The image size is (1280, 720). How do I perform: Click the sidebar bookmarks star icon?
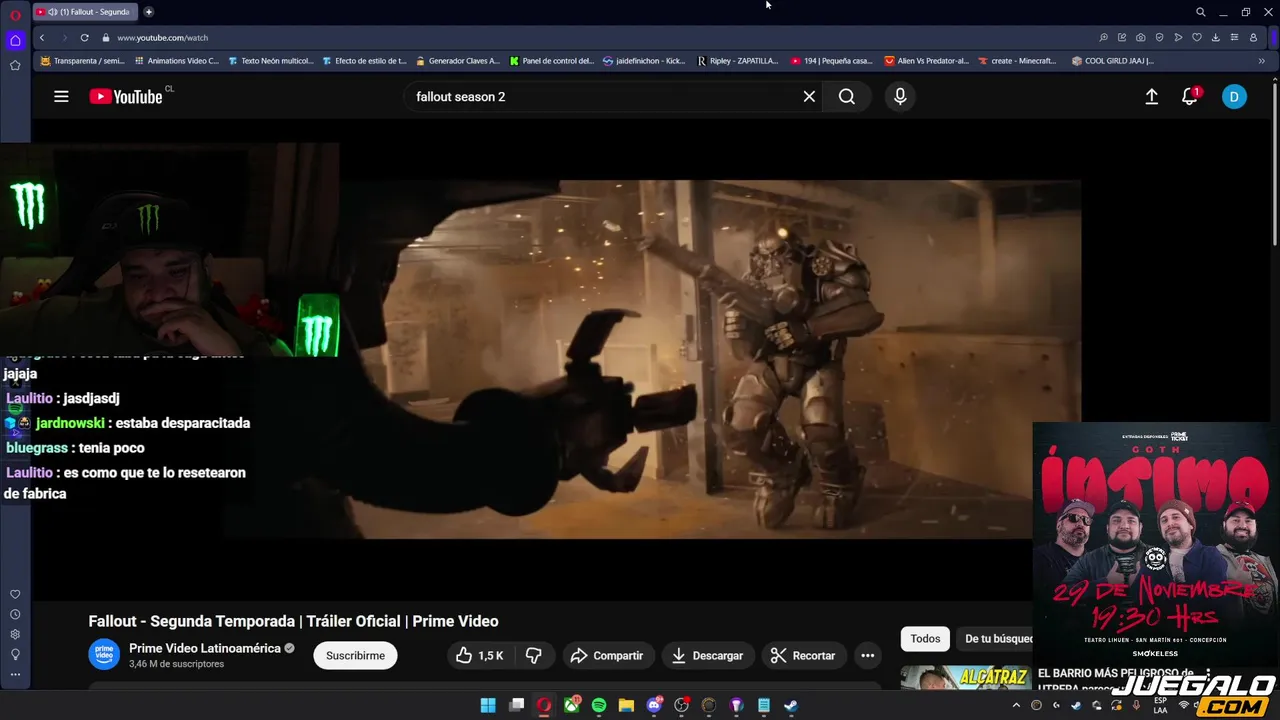(x=15, y=65)
